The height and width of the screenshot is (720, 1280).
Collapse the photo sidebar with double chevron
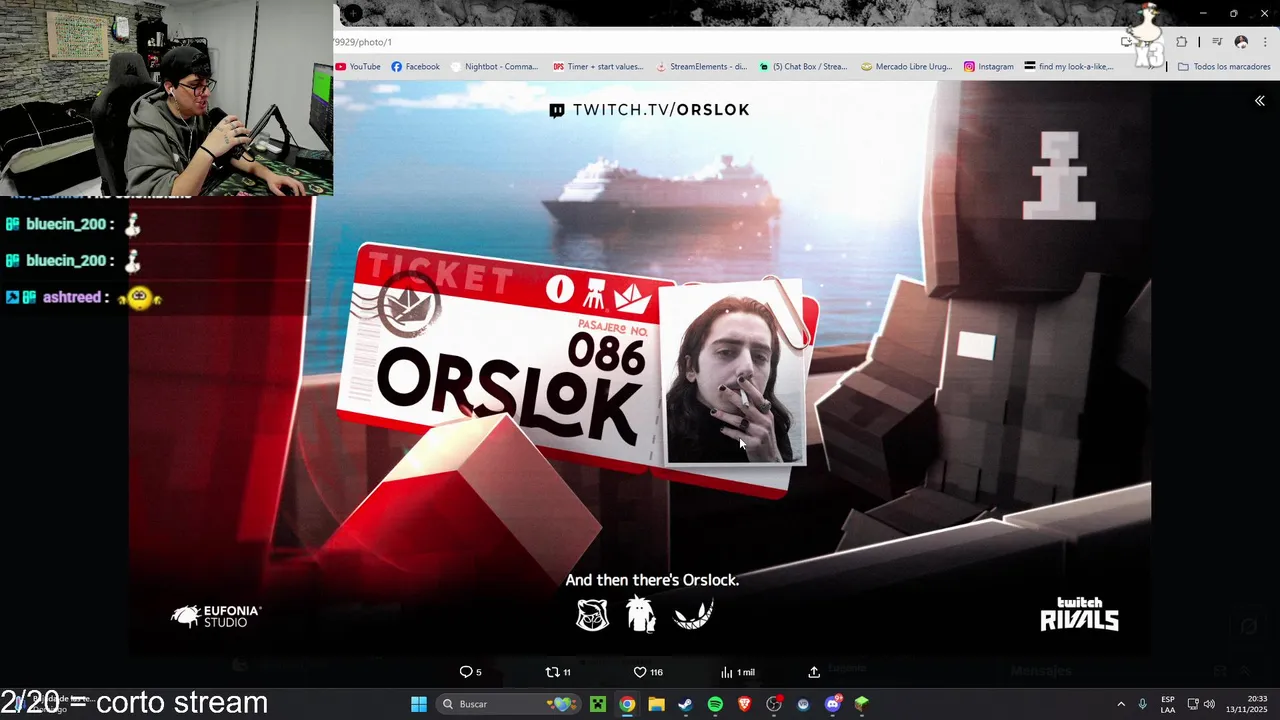click(1260, 101)
